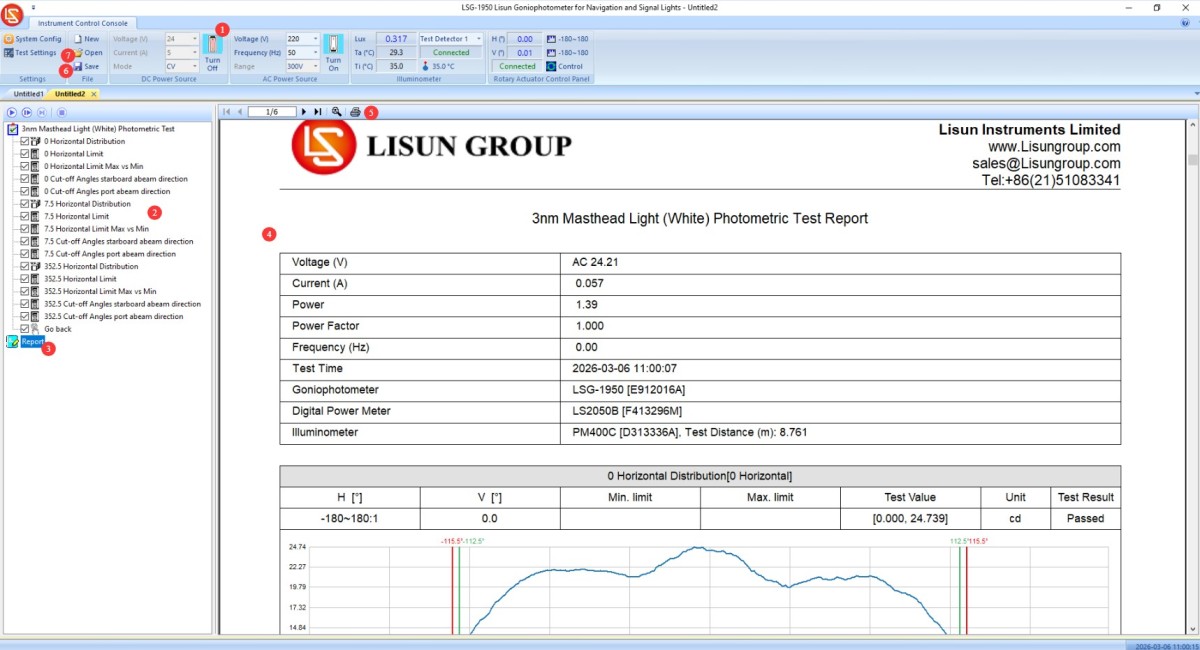This screenshot has height=650, width=1200.
Task: Click the H angle value field
Action: tap(525, 39)
